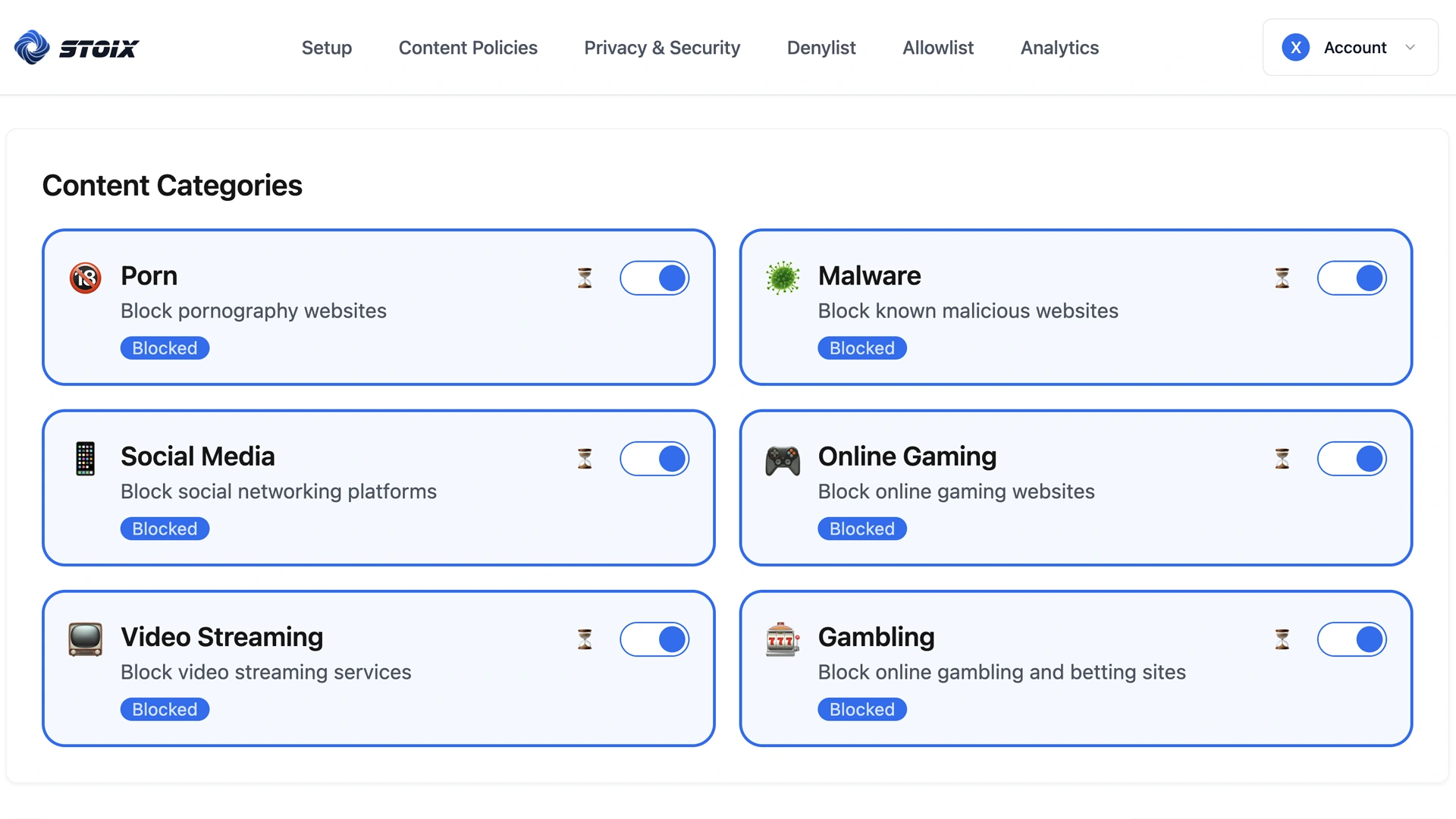1456x819 pixels.
Task: Click the Blocked badge on Video Streaming
Action: [x=164, y=709]
